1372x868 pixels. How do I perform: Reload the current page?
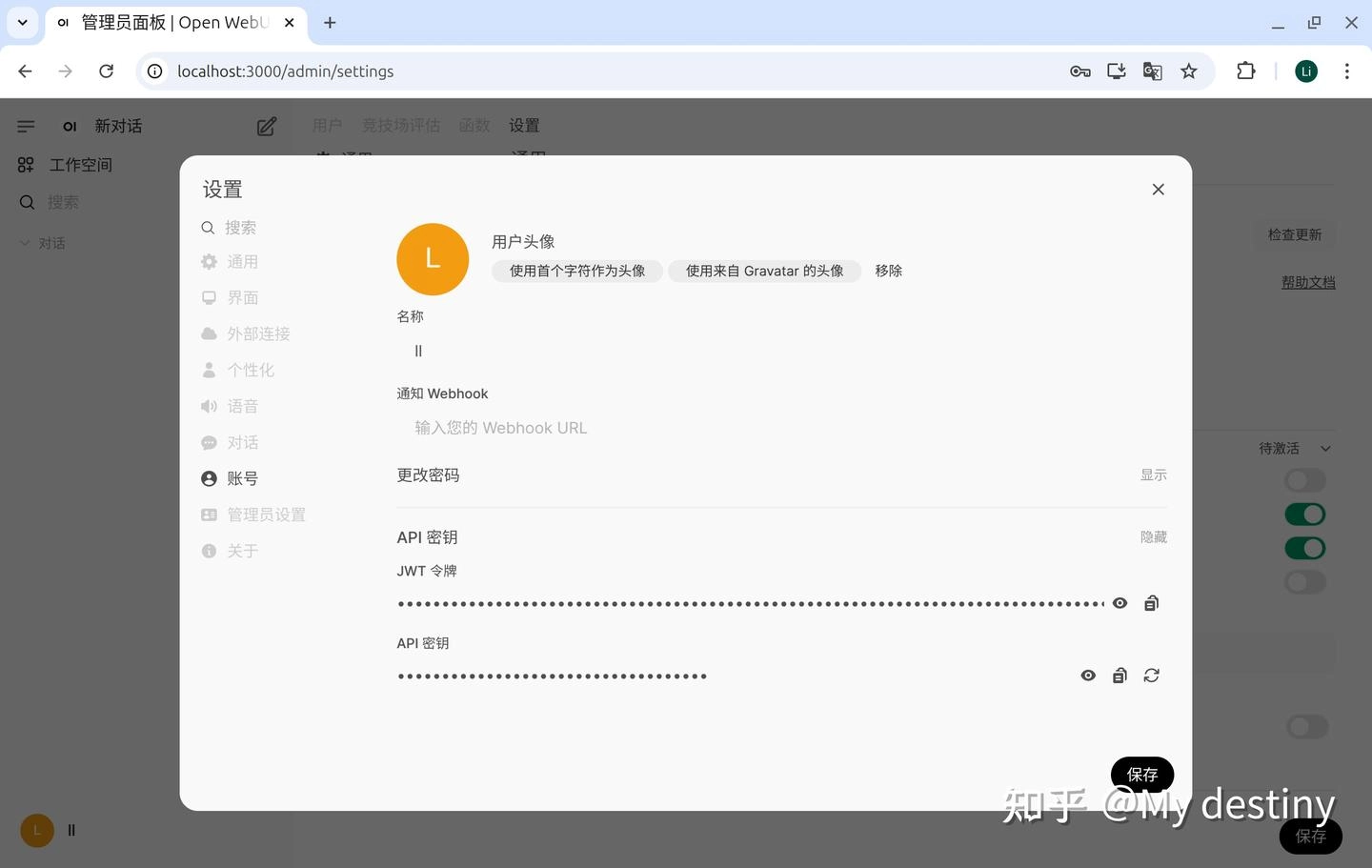(107, 71)
